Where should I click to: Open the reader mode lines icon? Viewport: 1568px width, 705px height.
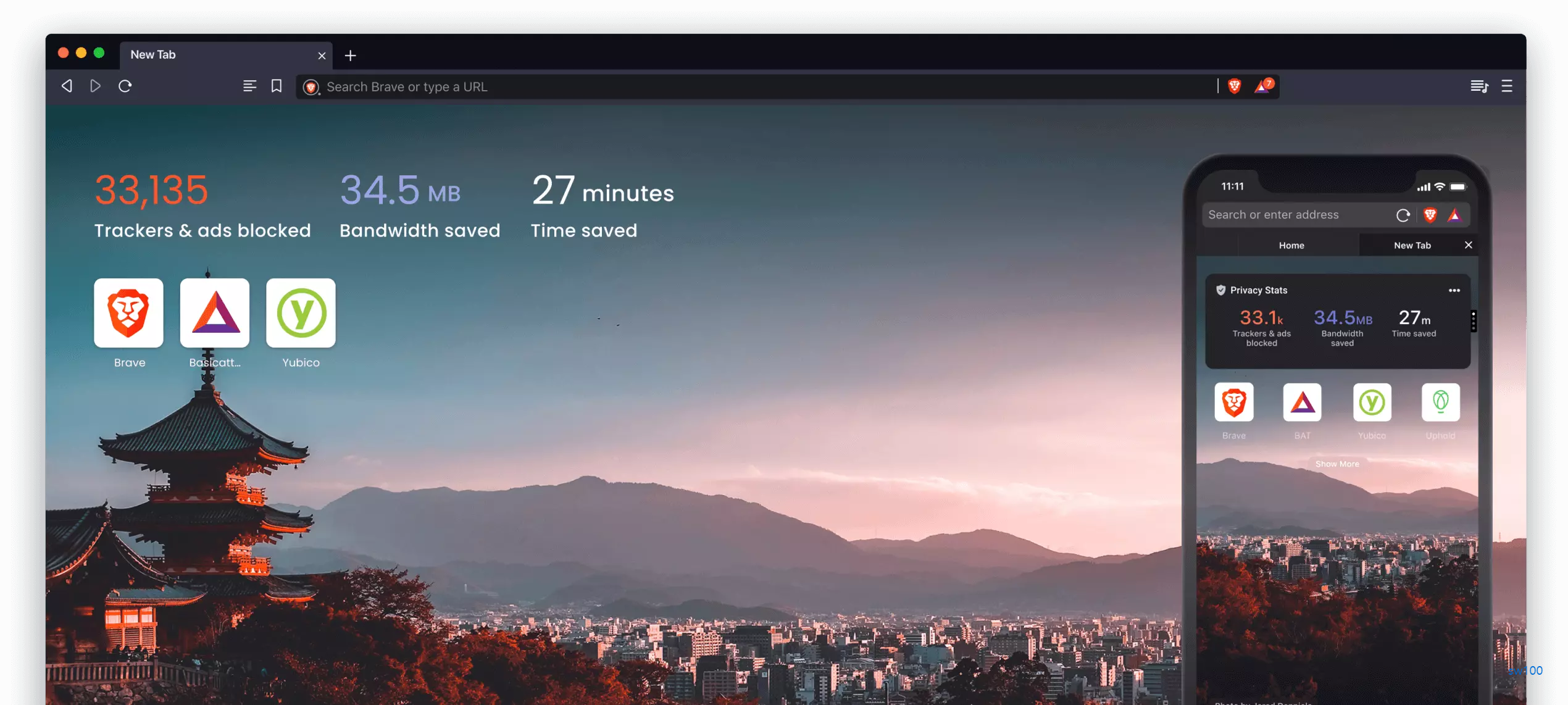click(x=249, y=86)
